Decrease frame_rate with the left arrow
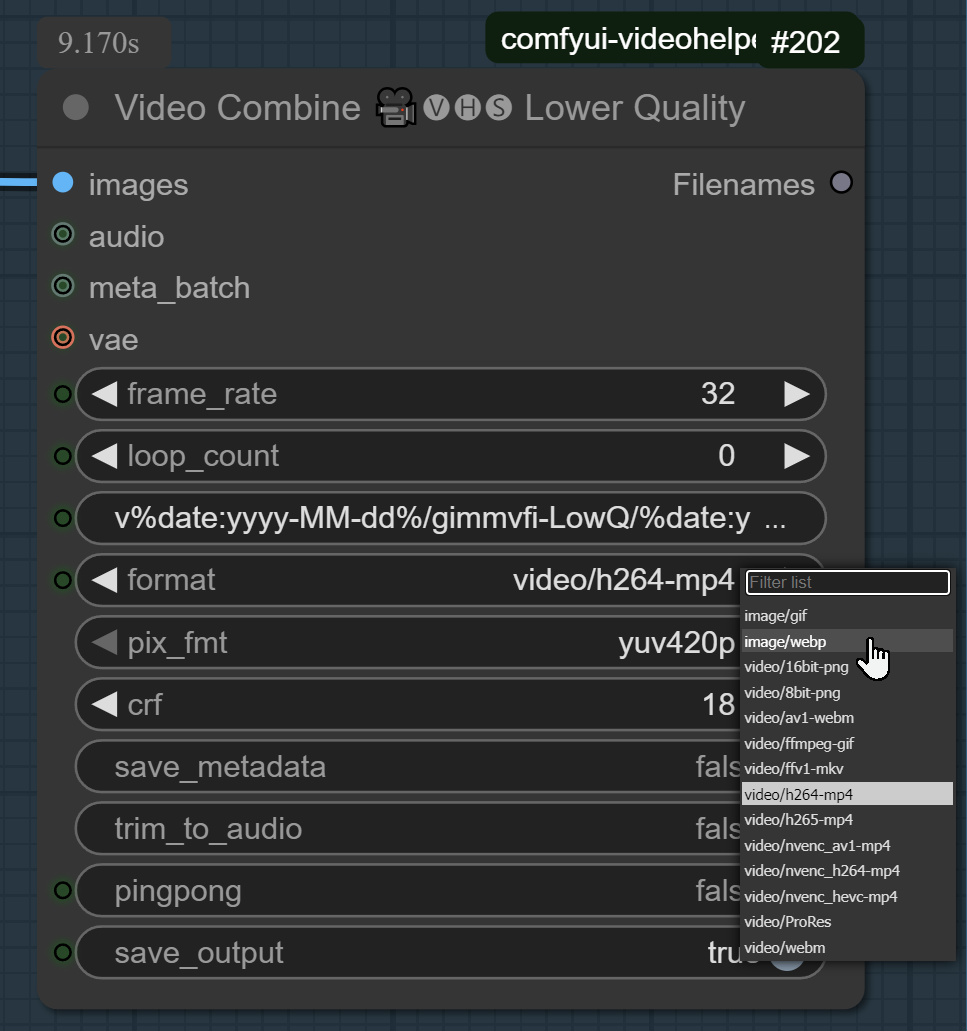The height and width of the screenshot is (1031, 967). click(x=105, y=394)
